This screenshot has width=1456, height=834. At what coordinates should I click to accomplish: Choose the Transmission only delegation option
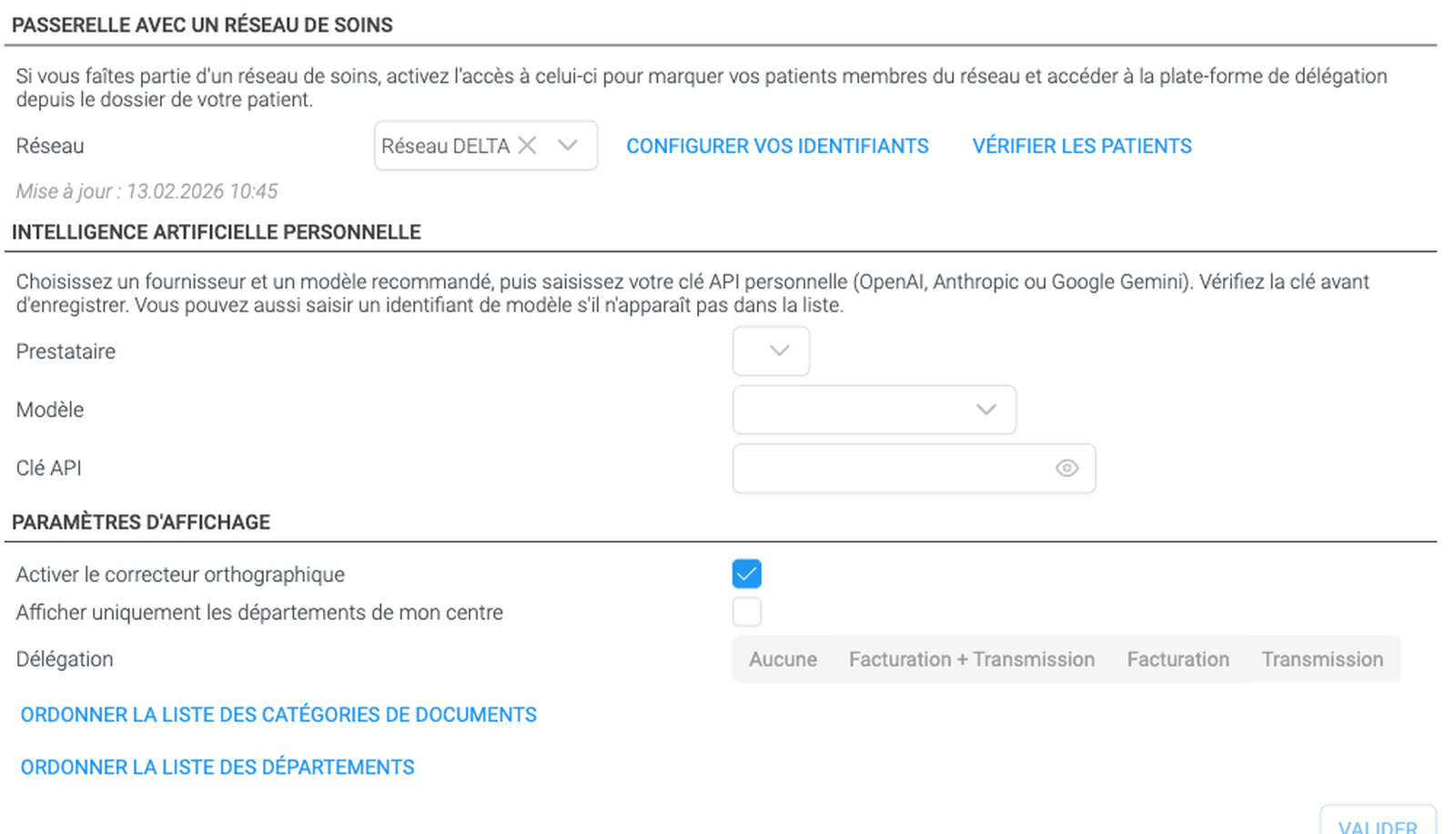click(x=1322, y=659)
